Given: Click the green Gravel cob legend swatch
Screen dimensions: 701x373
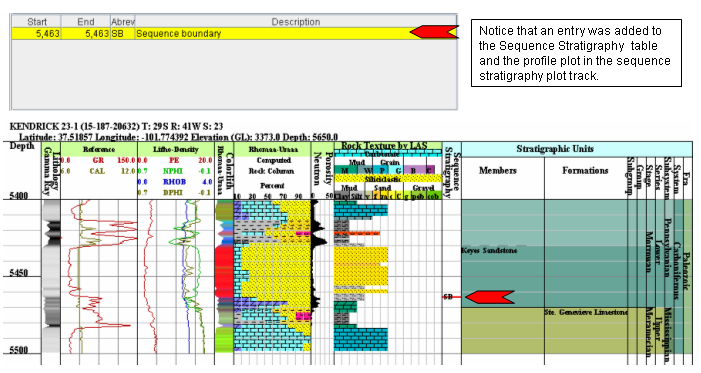Looking at the screenshot, I should [x=433, y=196].
